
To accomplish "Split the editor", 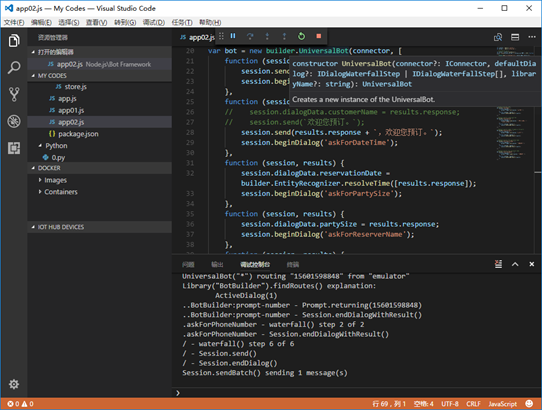I will coord(515,37).
